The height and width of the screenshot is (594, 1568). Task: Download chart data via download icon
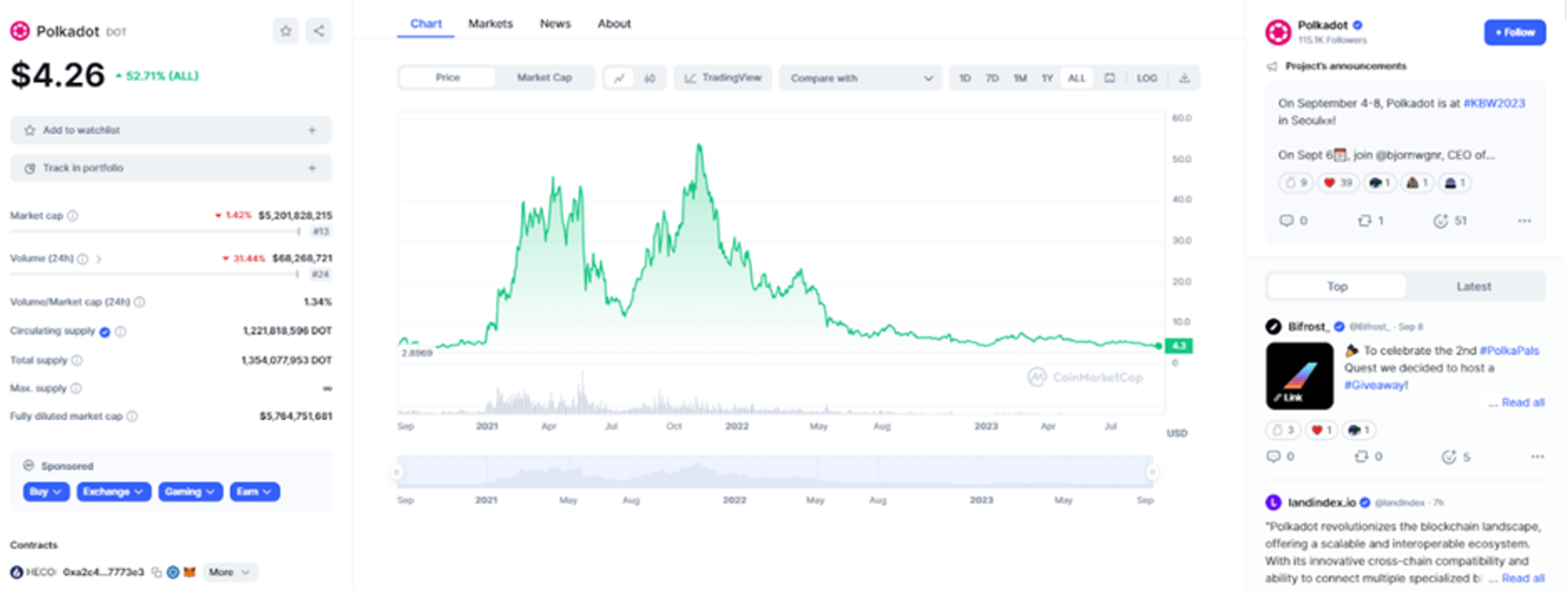[1184, 78]
